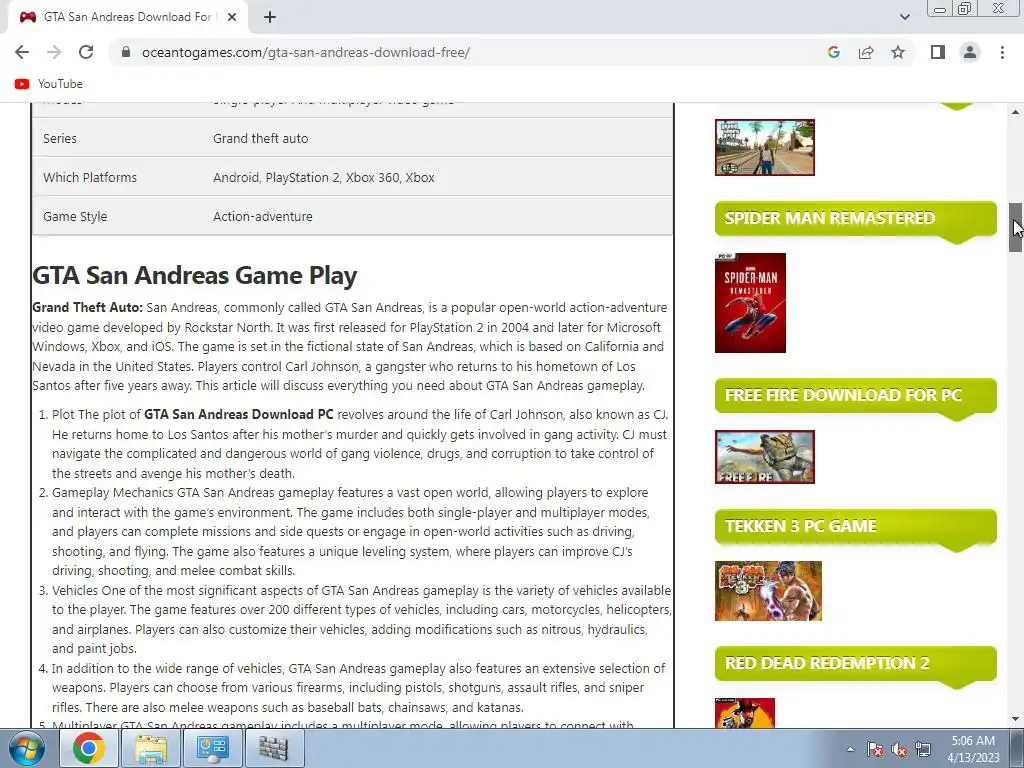Share this page icon

coord(866,52)
